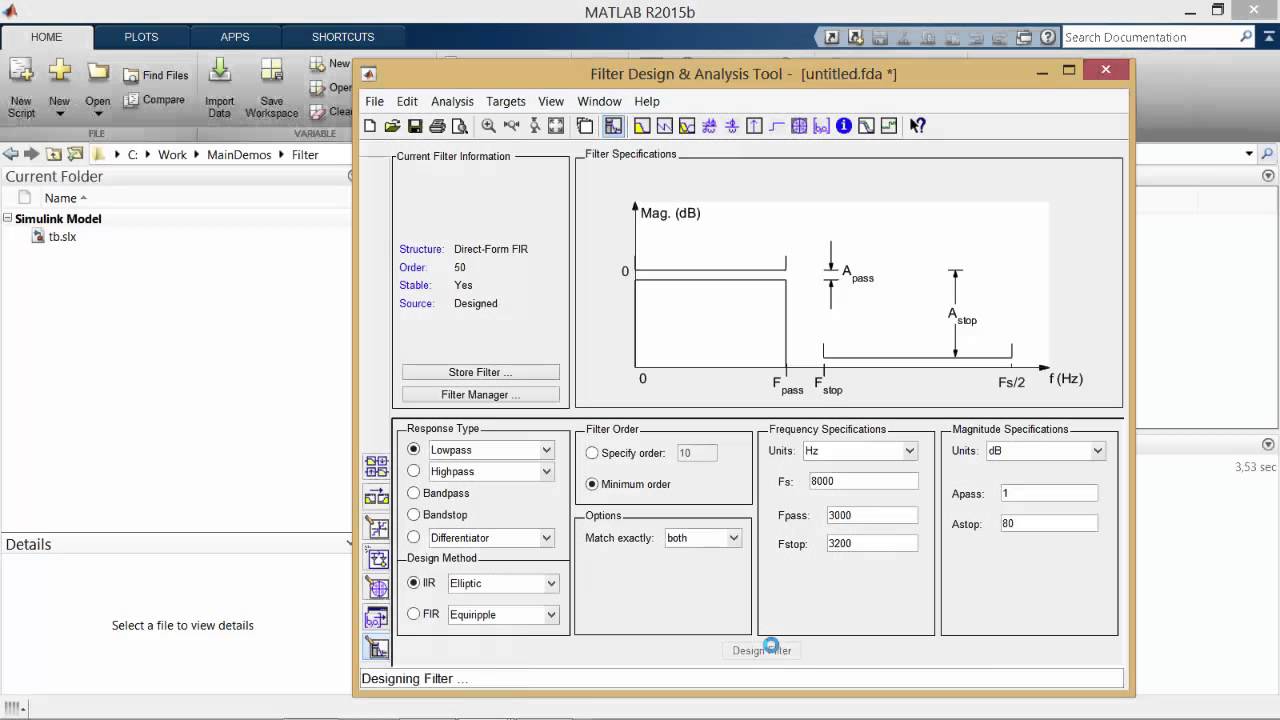Image resolution: width=1280 pixels, height=720 pixels.
Task: Click the Compare button
Action: [x=154, y=100]
